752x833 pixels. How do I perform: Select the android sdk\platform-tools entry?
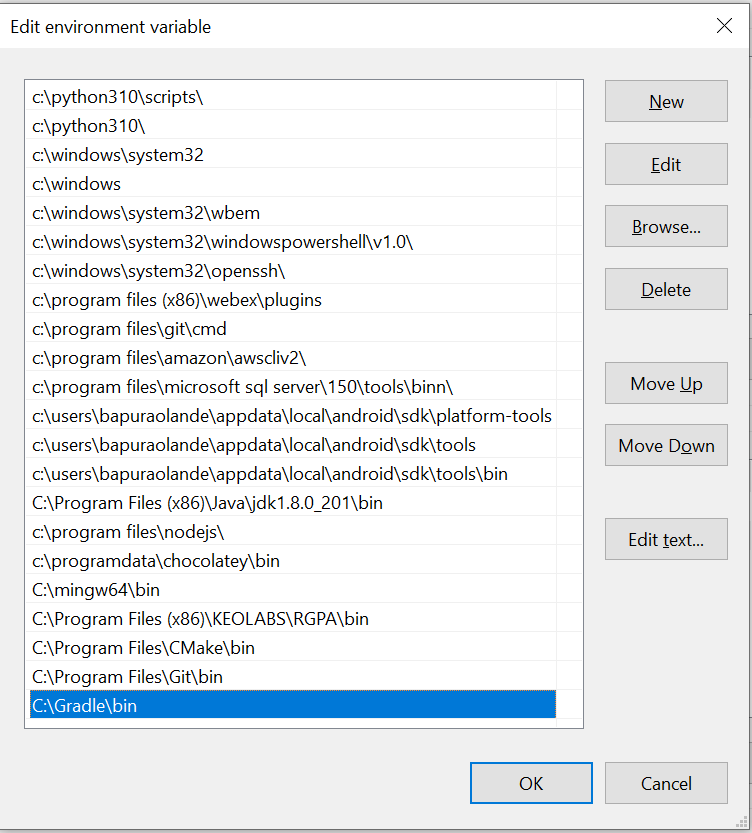click(293, 416)
